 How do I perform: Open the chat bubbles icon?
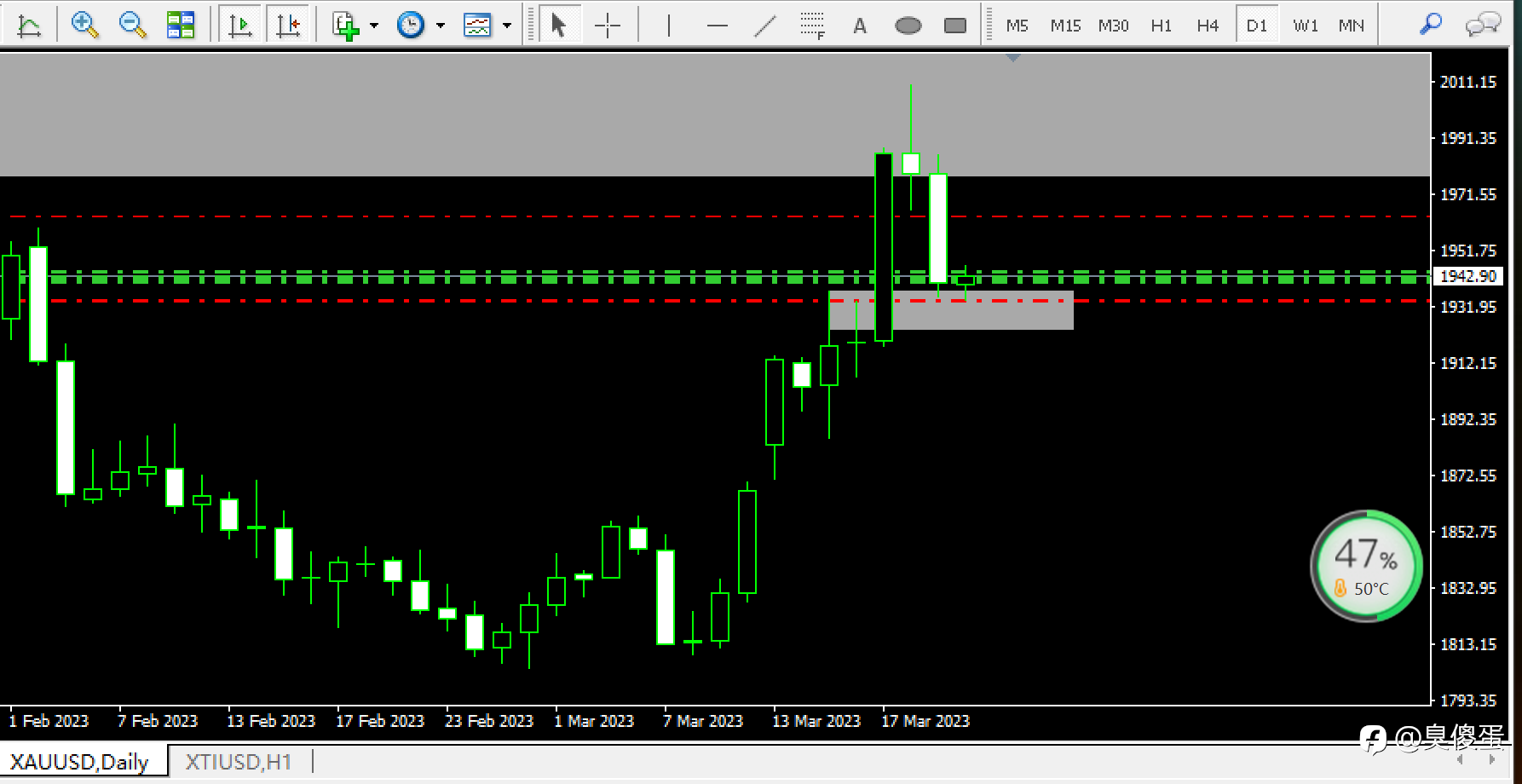(1483, 24)
